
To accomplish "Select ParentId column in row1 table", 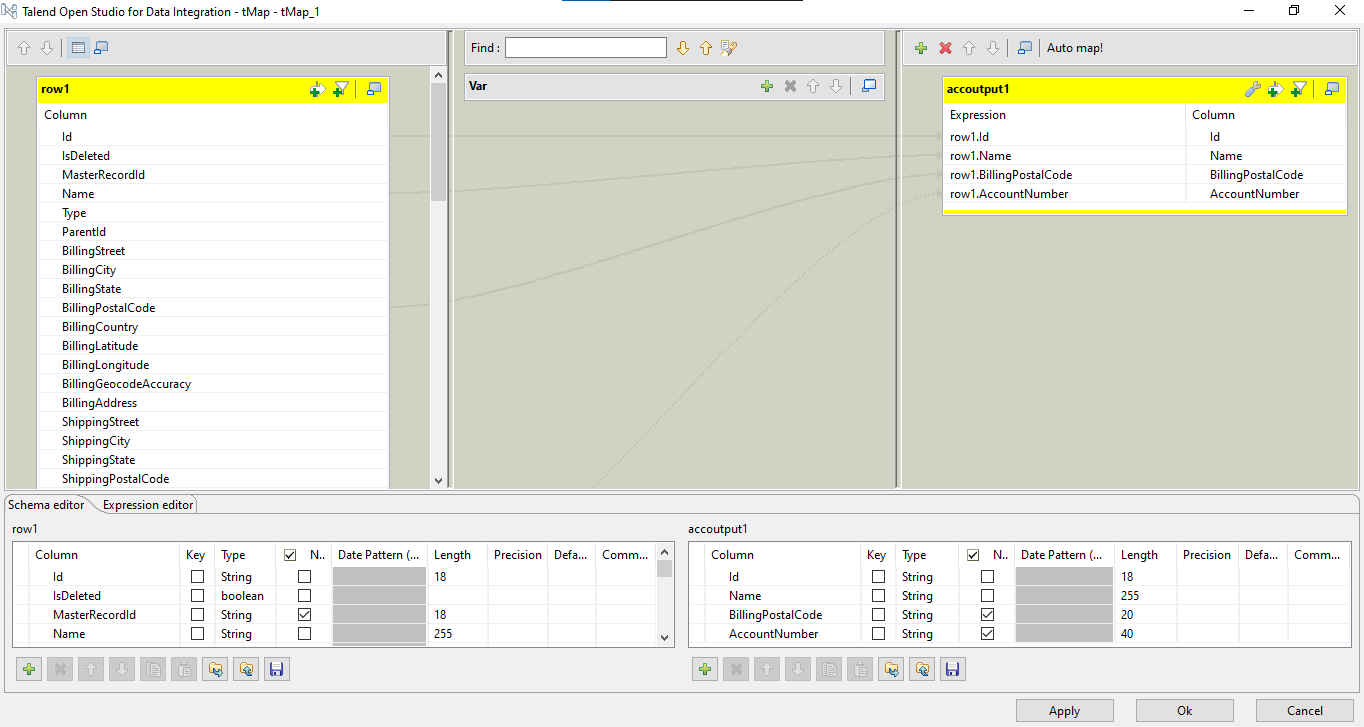I will [212, 232].
